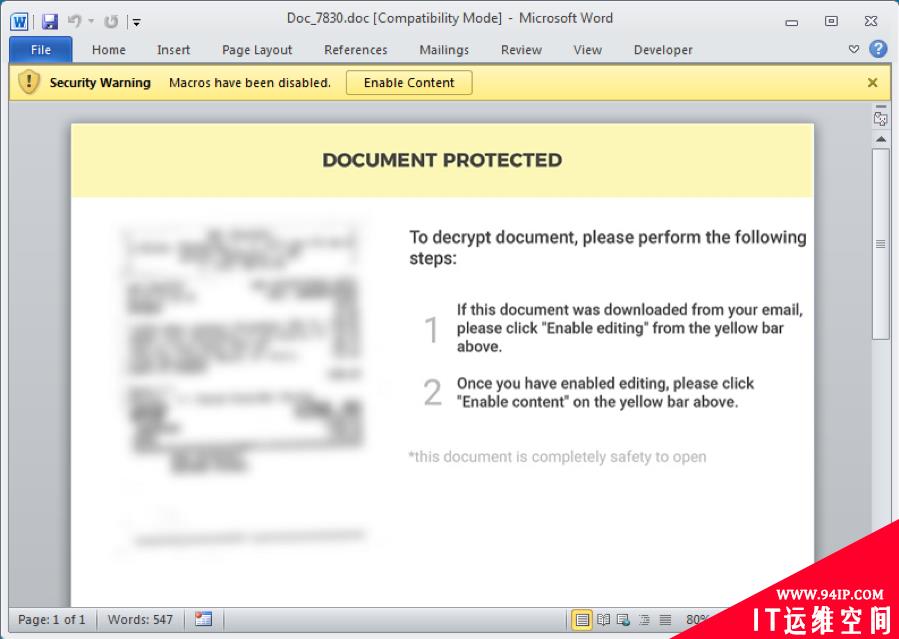Image resolution: width=899 pixels, height=639 pixels.
Task: Switch to Draft view icon
Action: point(665,620)
